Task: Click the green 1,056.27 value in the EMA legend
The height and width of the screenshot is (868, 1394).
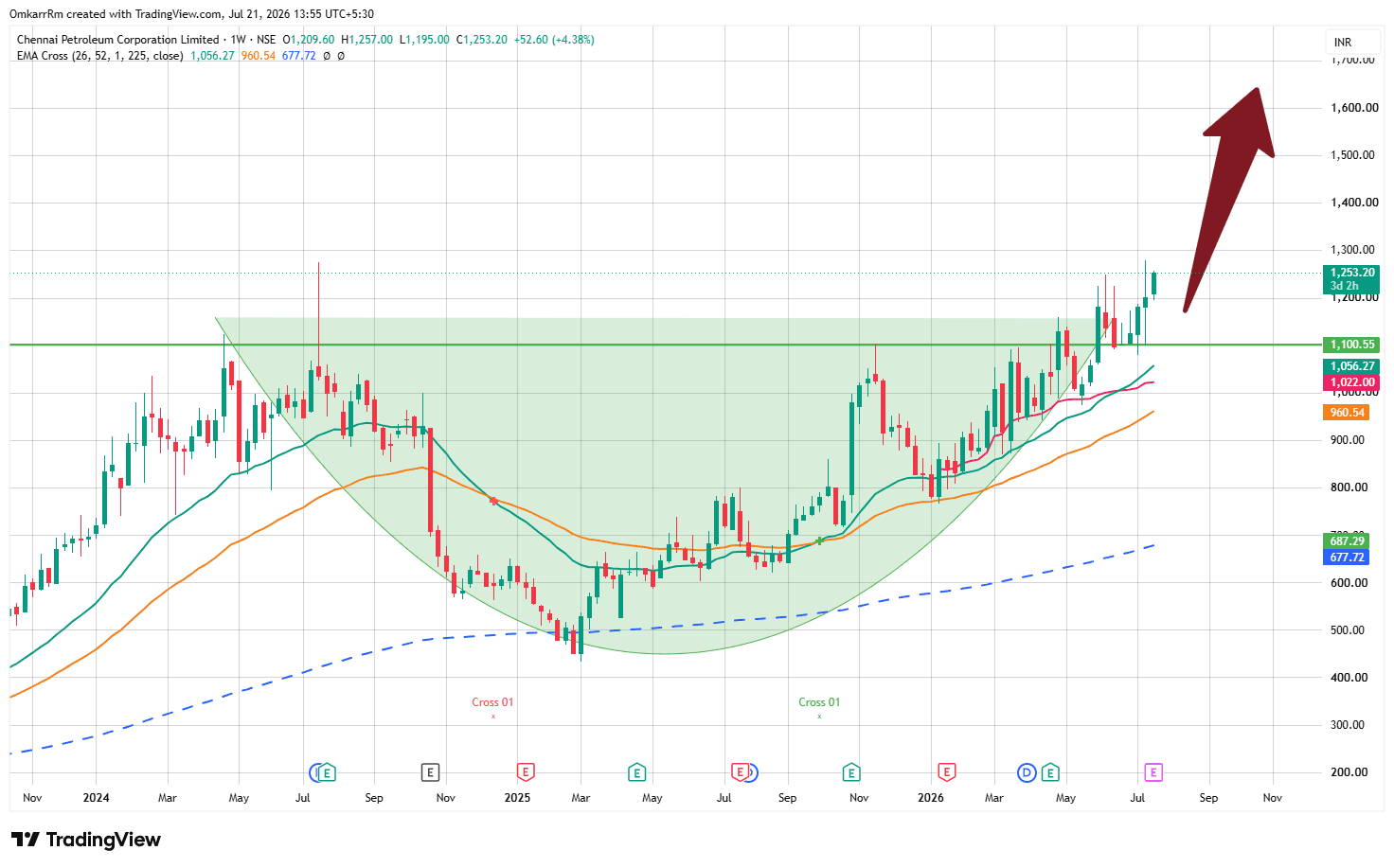Action: click(x=212, y=56)
